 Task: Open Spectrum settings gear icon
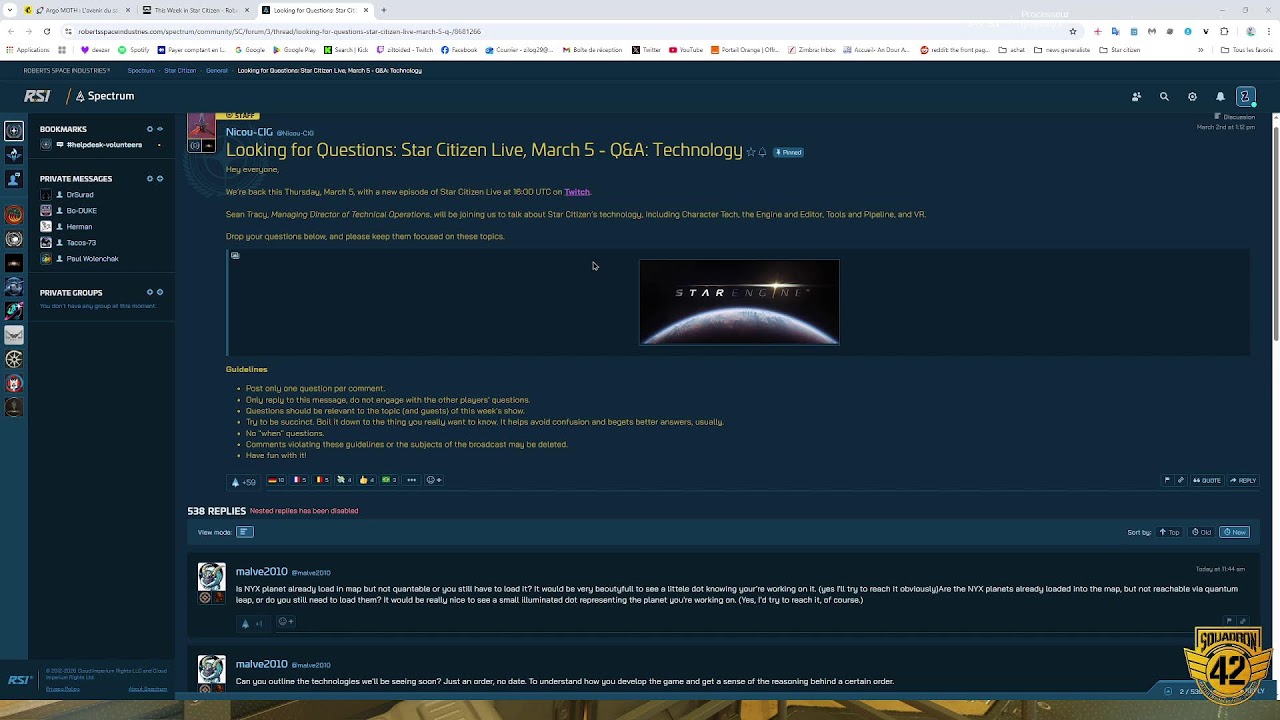point(1192,97)
